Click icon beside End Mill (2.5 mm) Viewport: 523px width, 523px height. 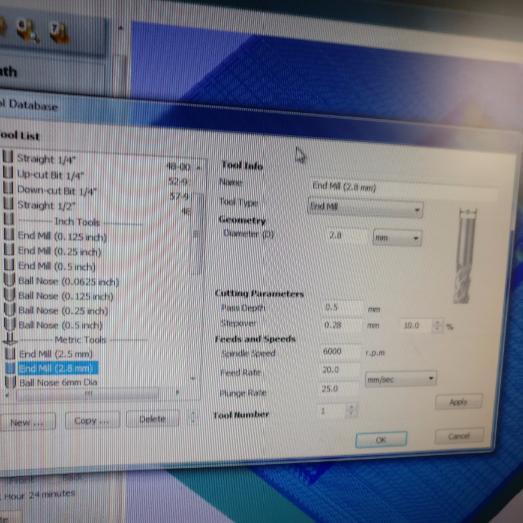tap(10, 353)
